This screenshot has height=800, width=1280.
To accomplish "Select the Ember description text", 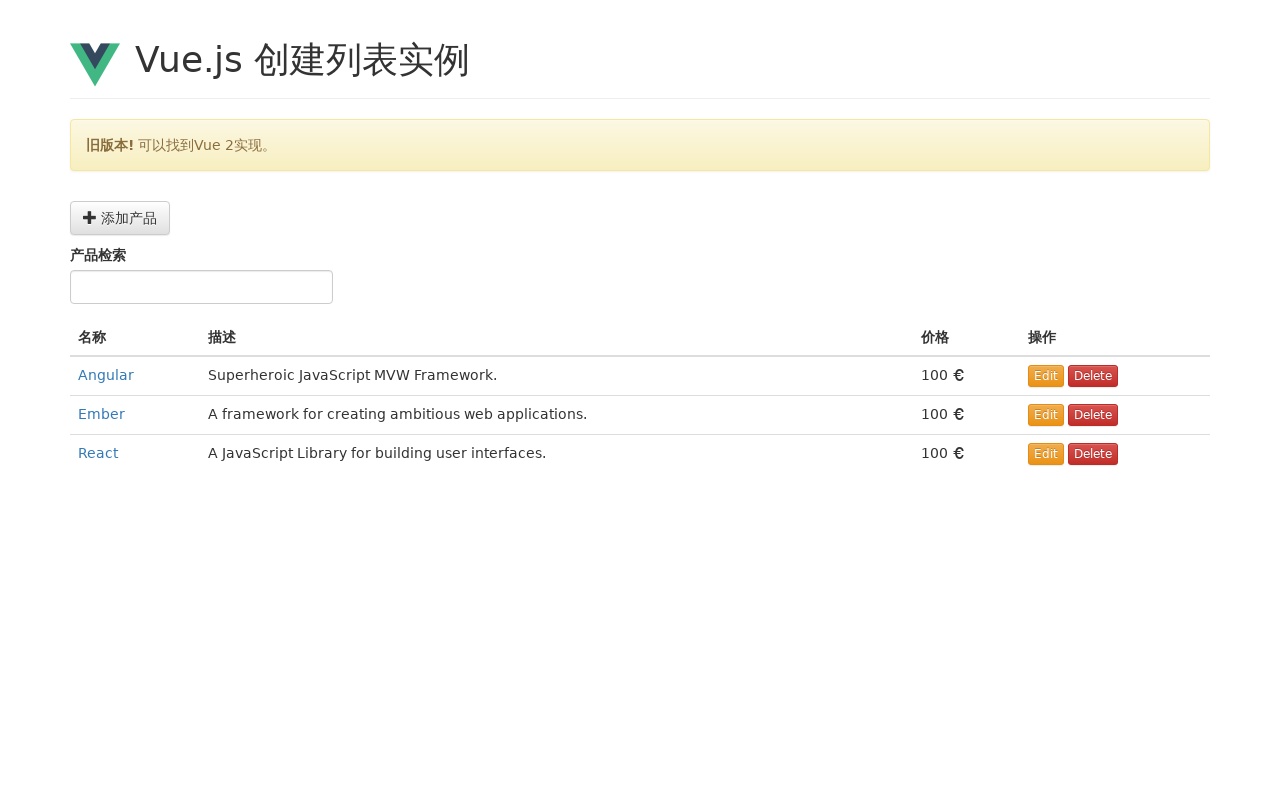I will [397, 414].
